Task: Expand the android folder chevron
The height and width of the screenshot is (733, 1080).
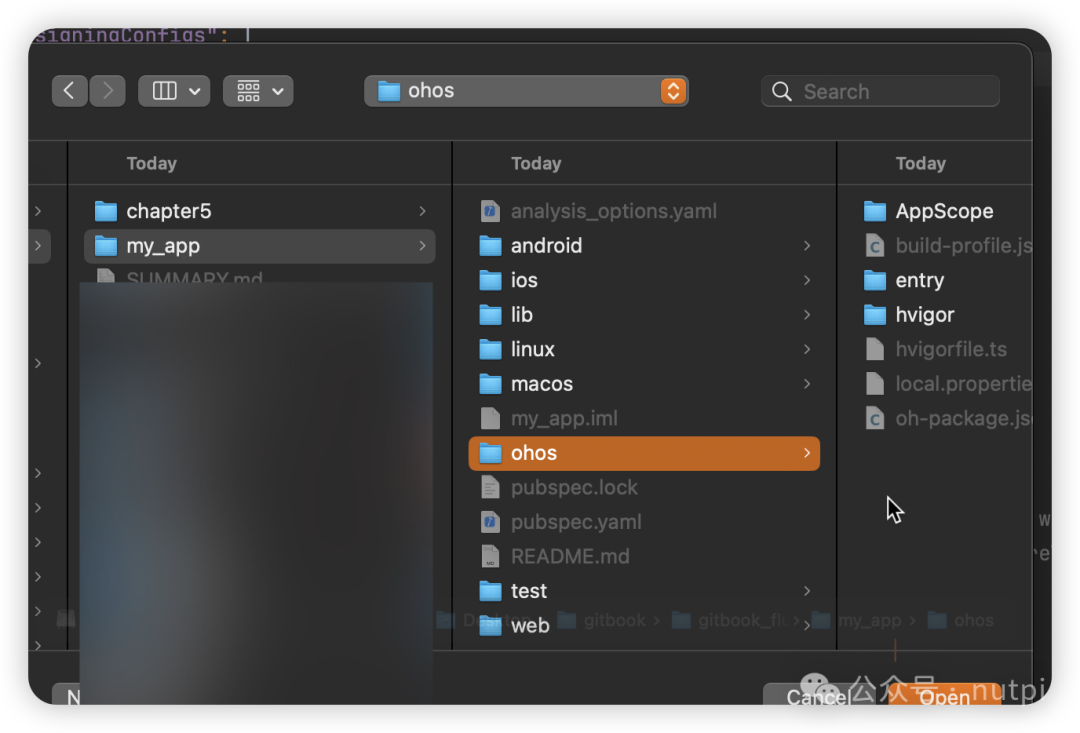Action: (x=807, y=245)
